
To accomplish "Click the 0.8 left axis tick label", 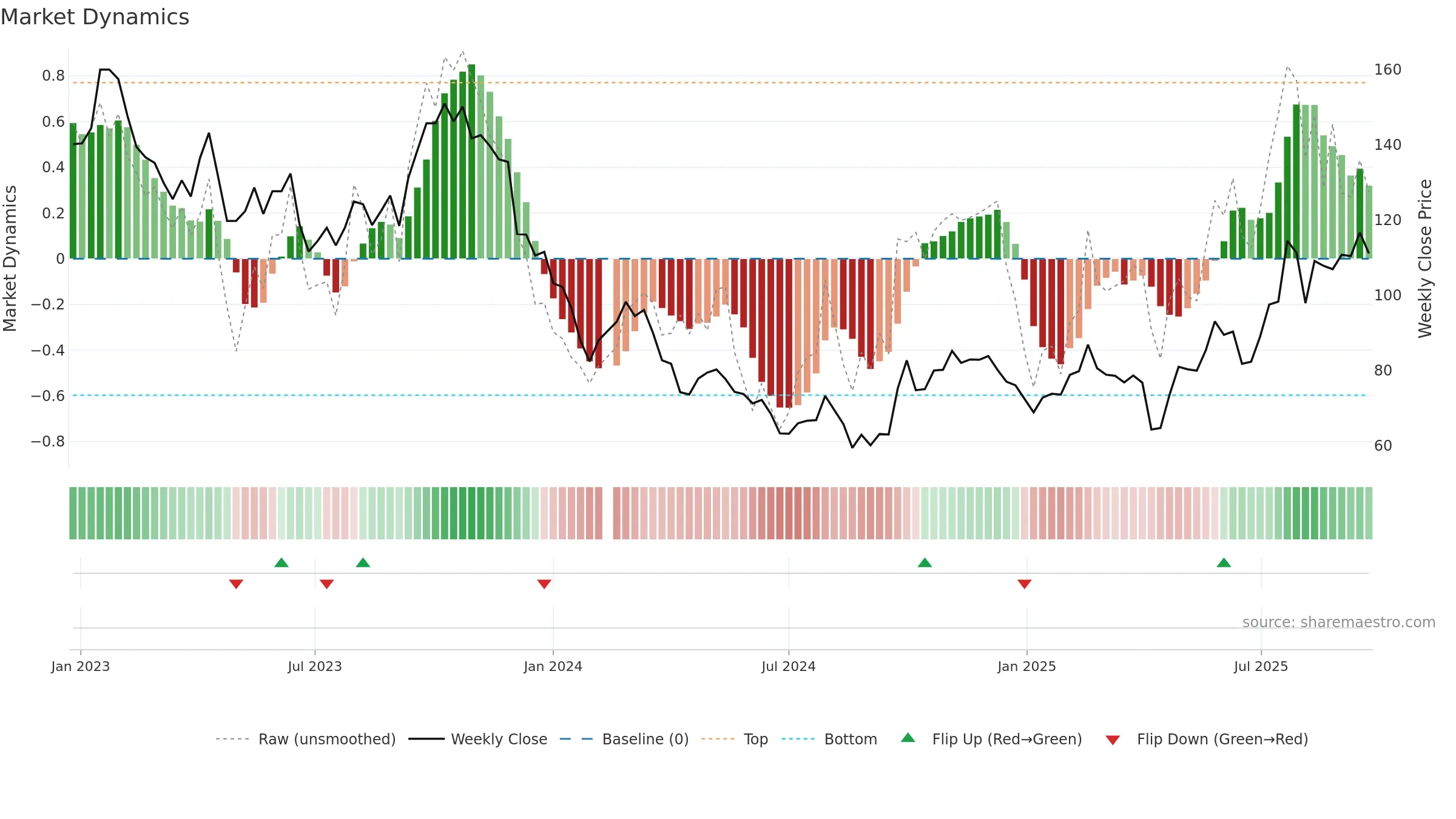I will (x=53, y=76).
